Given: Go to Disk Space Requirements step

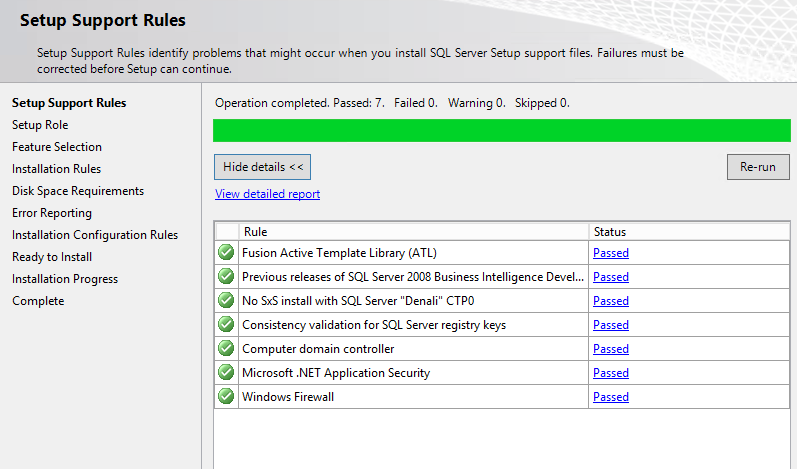Looking at the screenshot, I should [78, 191].
